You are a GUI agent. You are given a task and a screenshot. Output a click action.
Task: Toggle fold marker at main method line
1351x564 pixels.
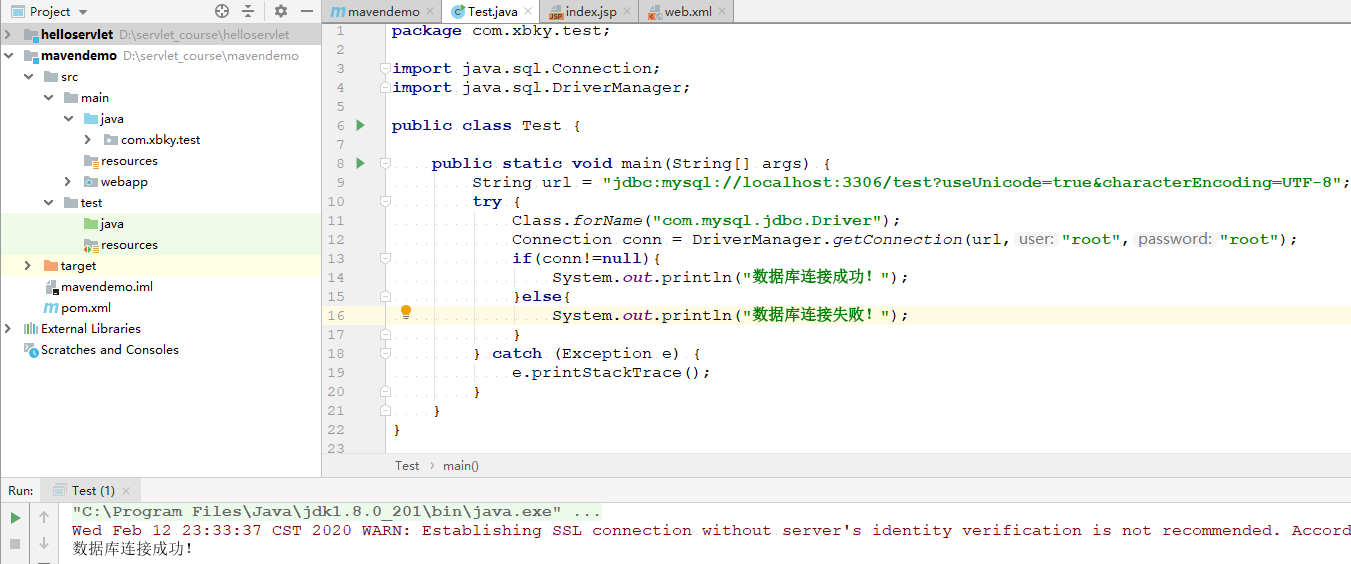(x=385, y=164)
